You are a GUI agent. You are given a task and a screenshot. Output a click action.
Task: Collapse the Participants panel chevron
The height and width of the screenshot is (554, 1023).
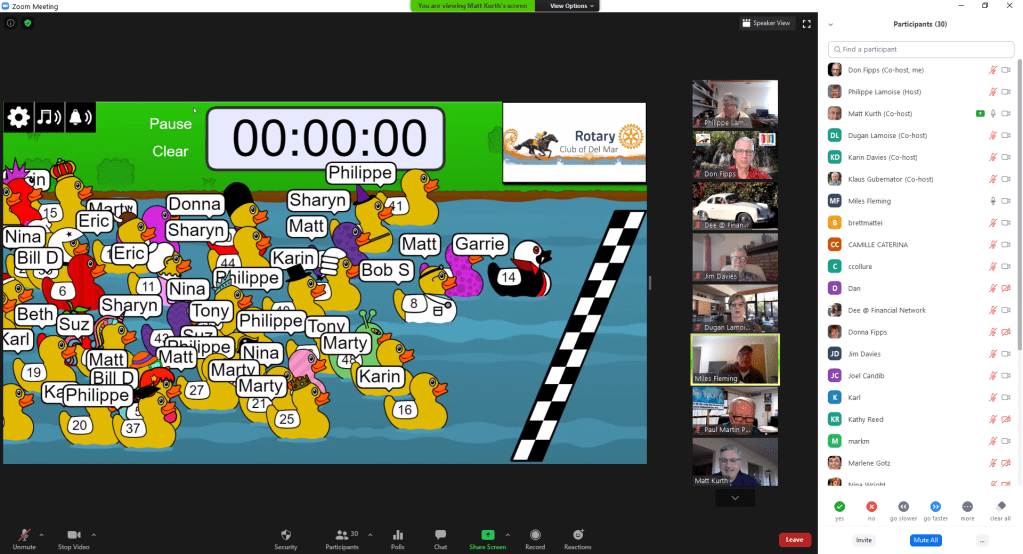click(830, 24)
